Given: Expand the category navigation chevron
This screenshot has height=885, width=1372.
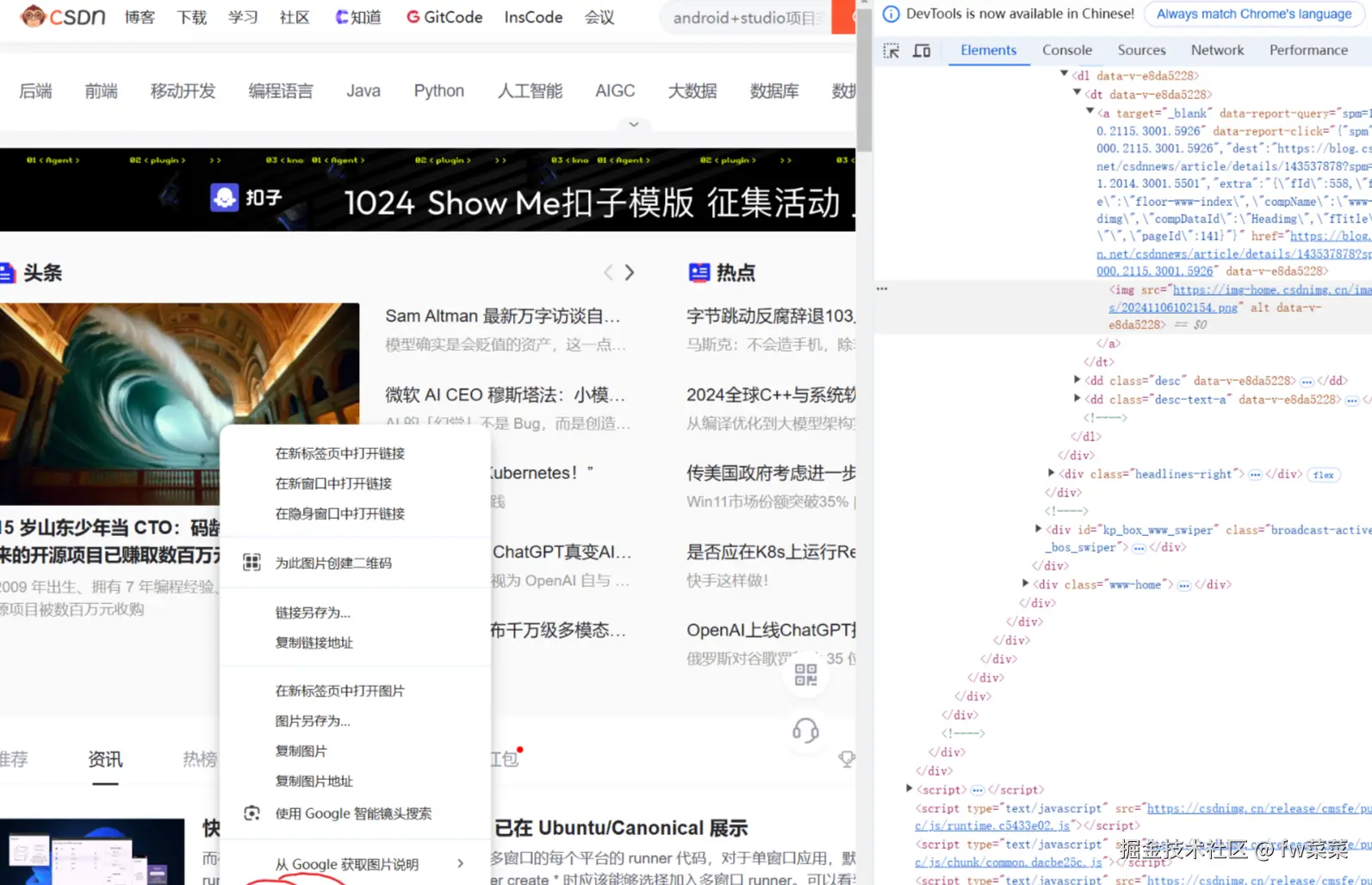Looking at the screenshot, I should tap(634, 124).
